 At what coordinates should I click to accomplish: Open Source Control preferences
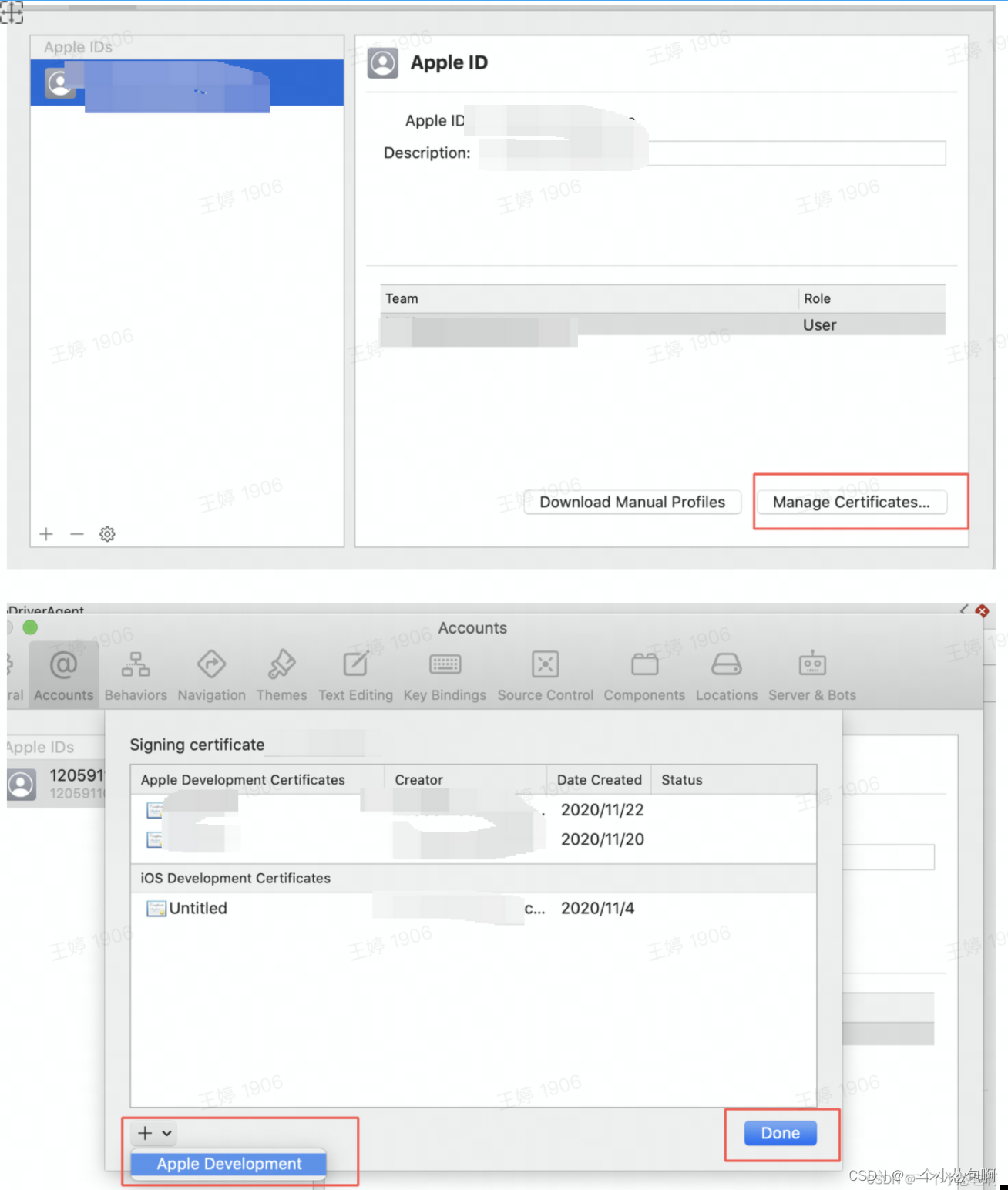pyautogui.click(x=545, y=674)
